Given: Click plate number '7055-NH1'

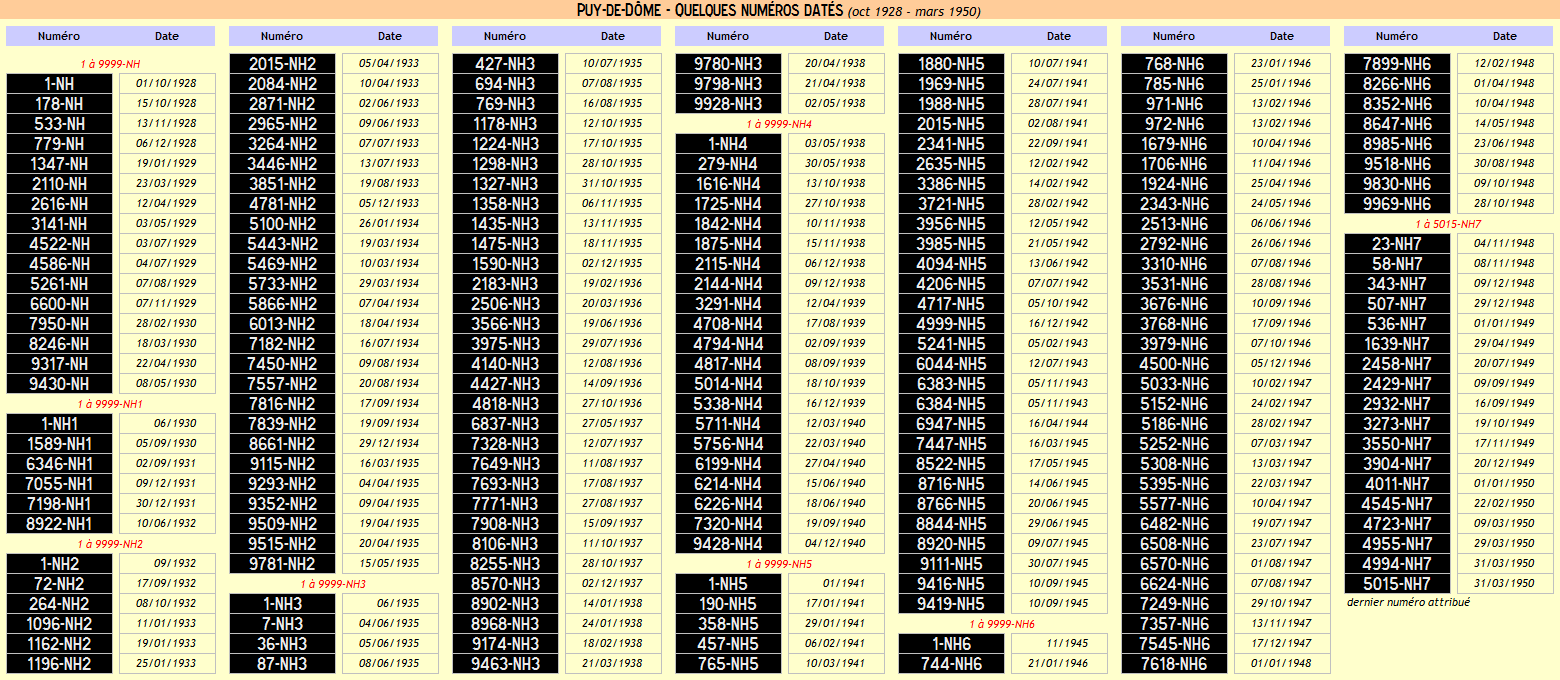Looking at the screenshot, I should click(x=59, y=484).
